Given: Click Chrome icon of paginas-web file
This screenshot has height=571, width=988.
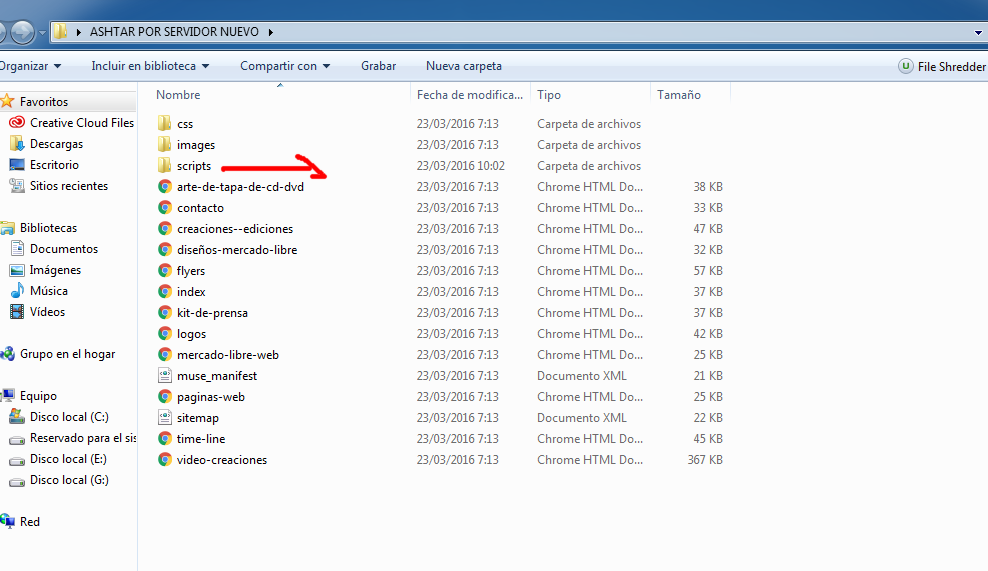Looking at the screenshot, I should [x=164, y=396].
